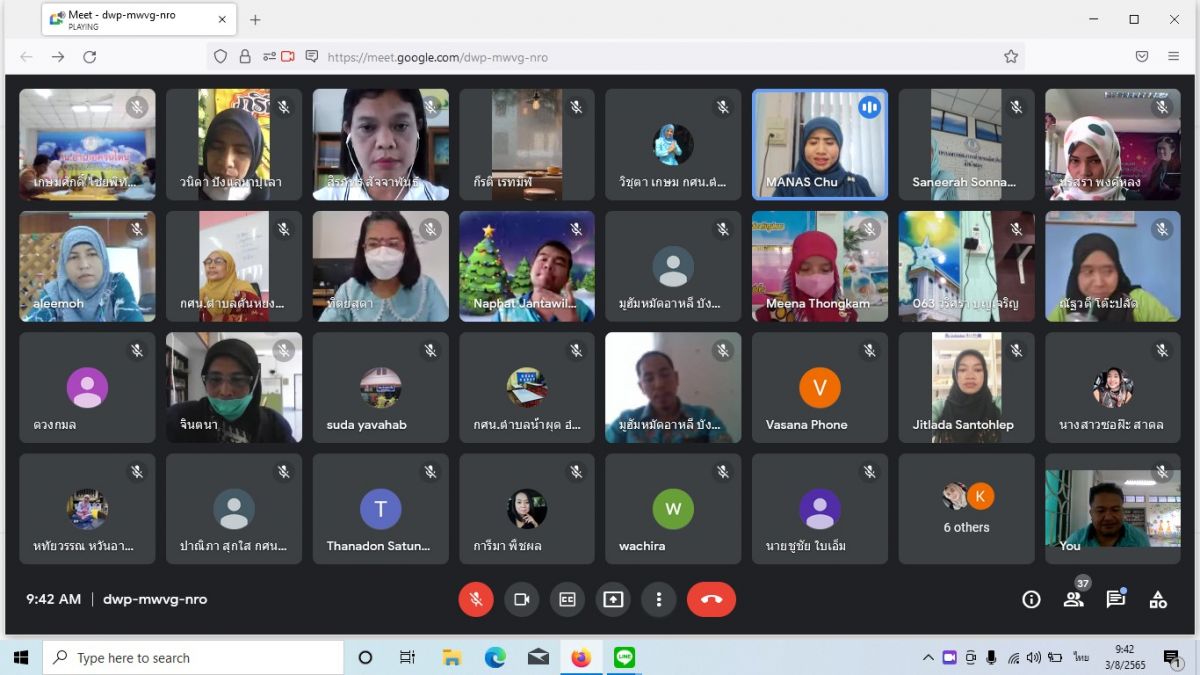Open the in-call chat panel
The height and width of the screenshot is (675, 1200).
[x=1115, y=599]
